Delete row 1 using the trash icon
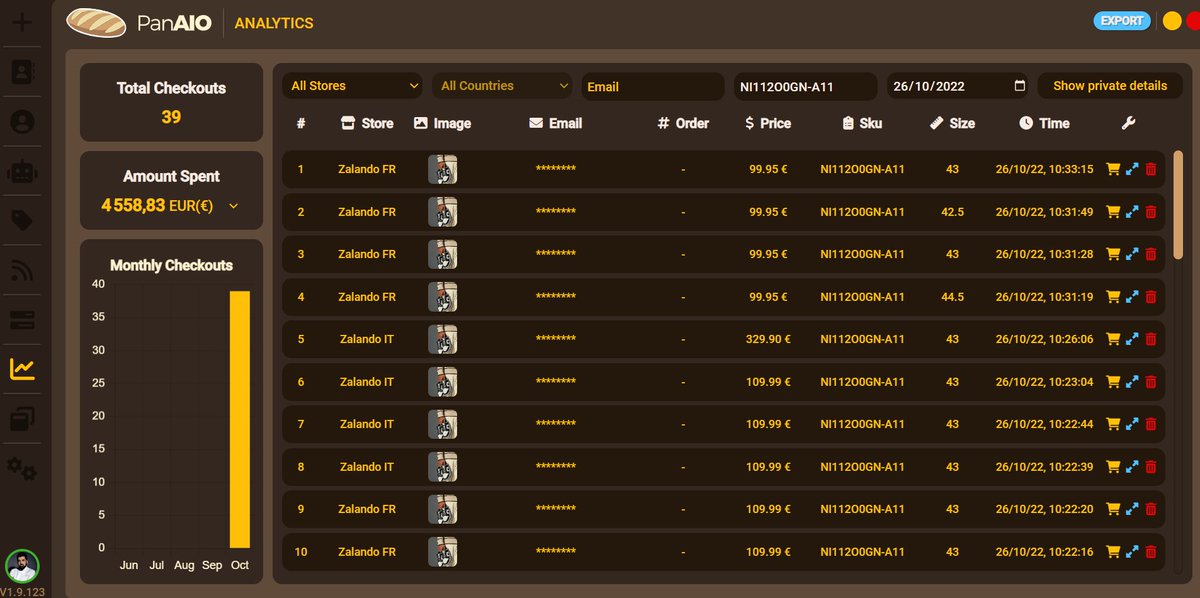Screen dimensions: 1200x598 tap(1151, 169)
